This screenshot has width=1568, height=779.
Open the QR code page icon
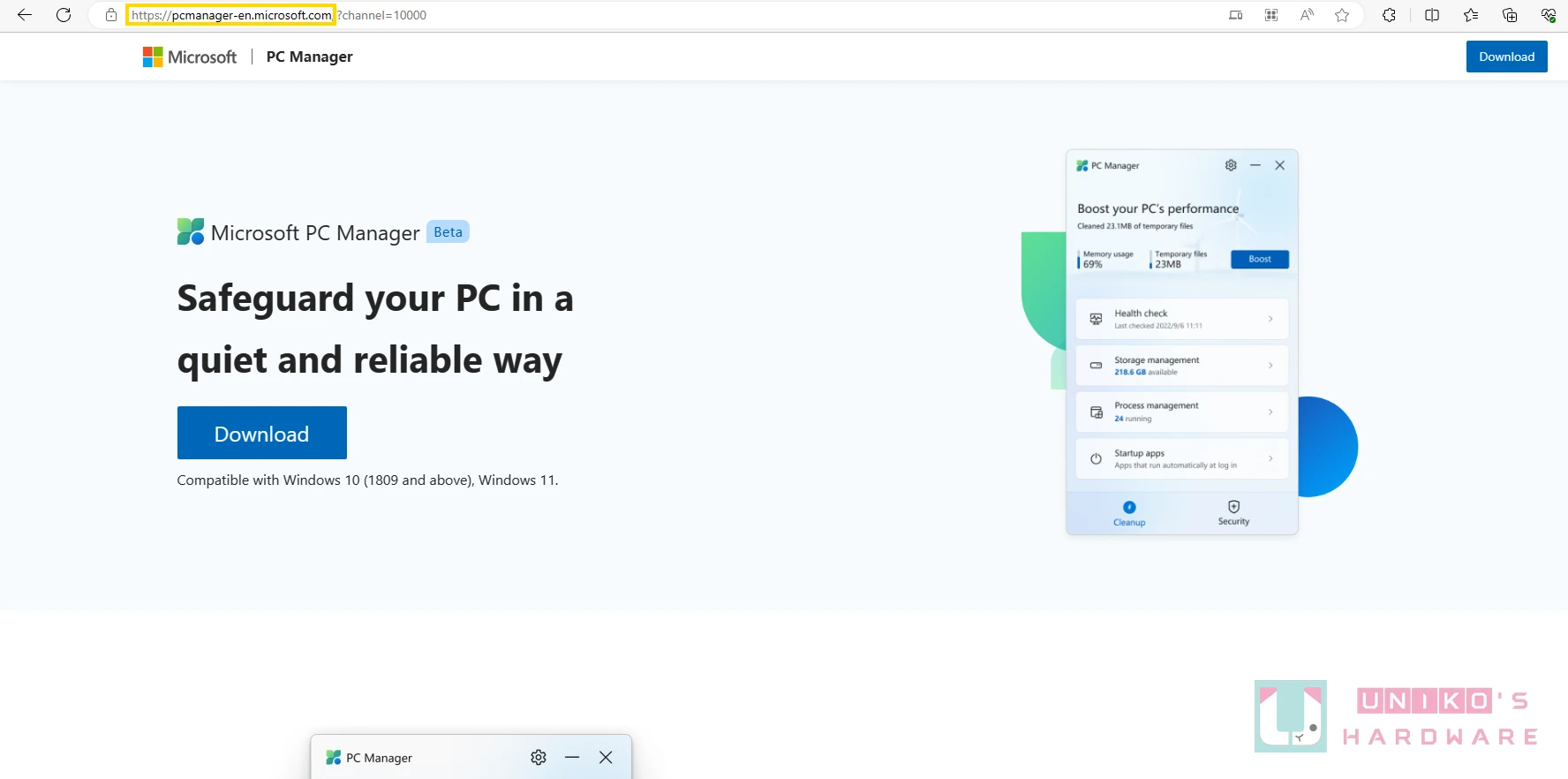point(1271,15)
